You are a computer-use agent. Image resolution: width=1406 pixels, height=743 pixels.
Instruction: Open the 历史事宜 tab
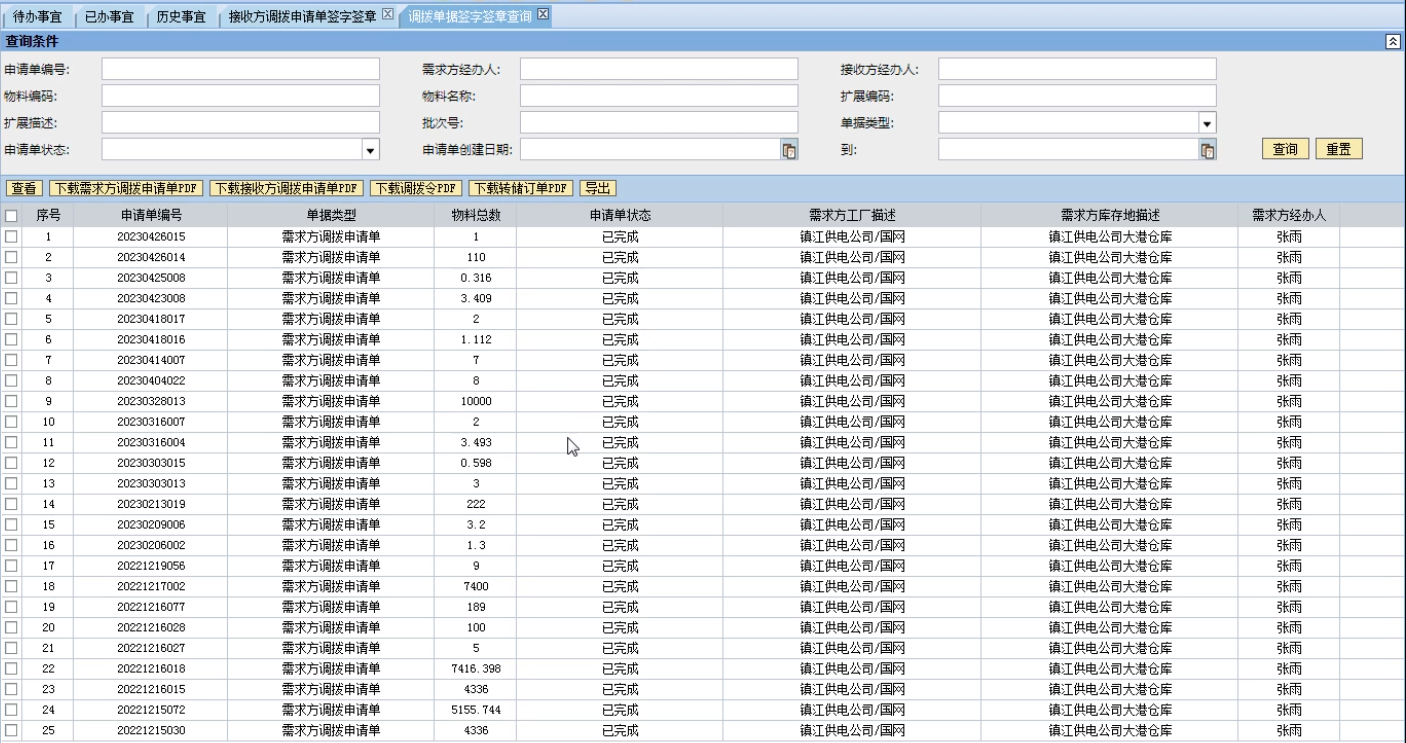[x=181, y=16]
